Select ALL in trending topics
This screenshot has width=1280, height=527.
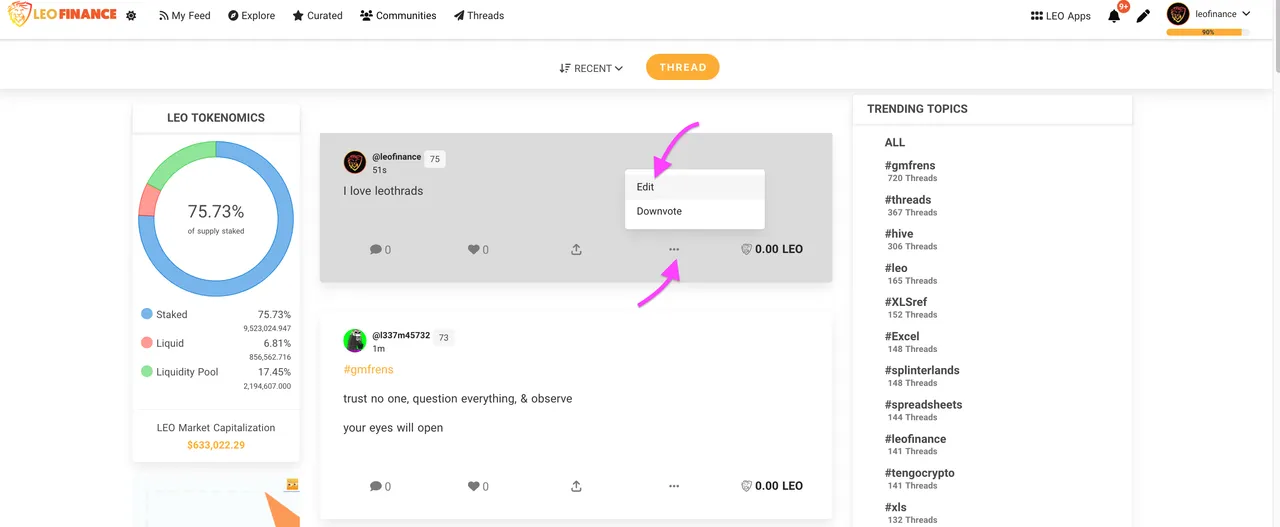point(895,143)
